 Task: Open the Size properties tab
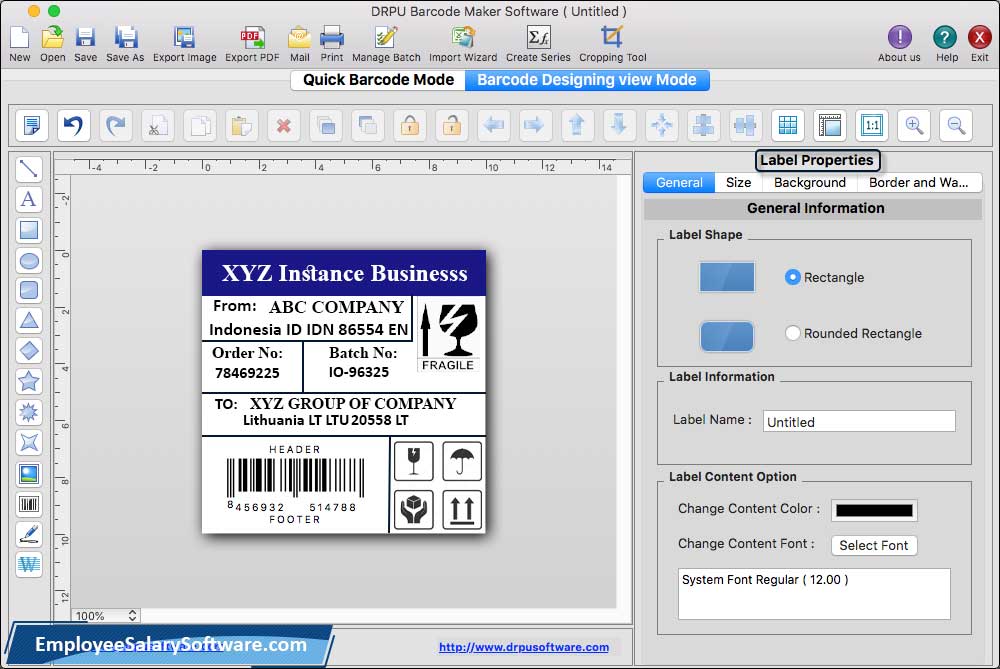pos(739,182)
